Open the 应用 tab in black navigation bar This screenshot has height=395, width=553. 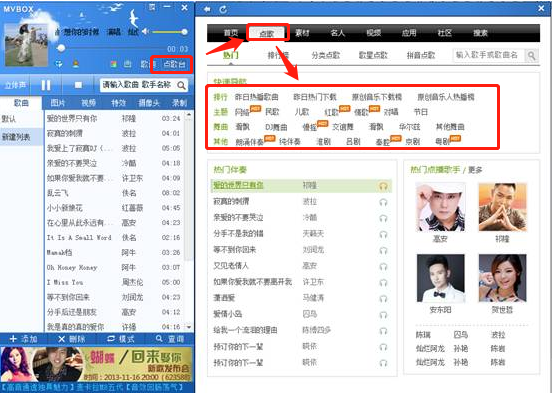click(409, 33)
